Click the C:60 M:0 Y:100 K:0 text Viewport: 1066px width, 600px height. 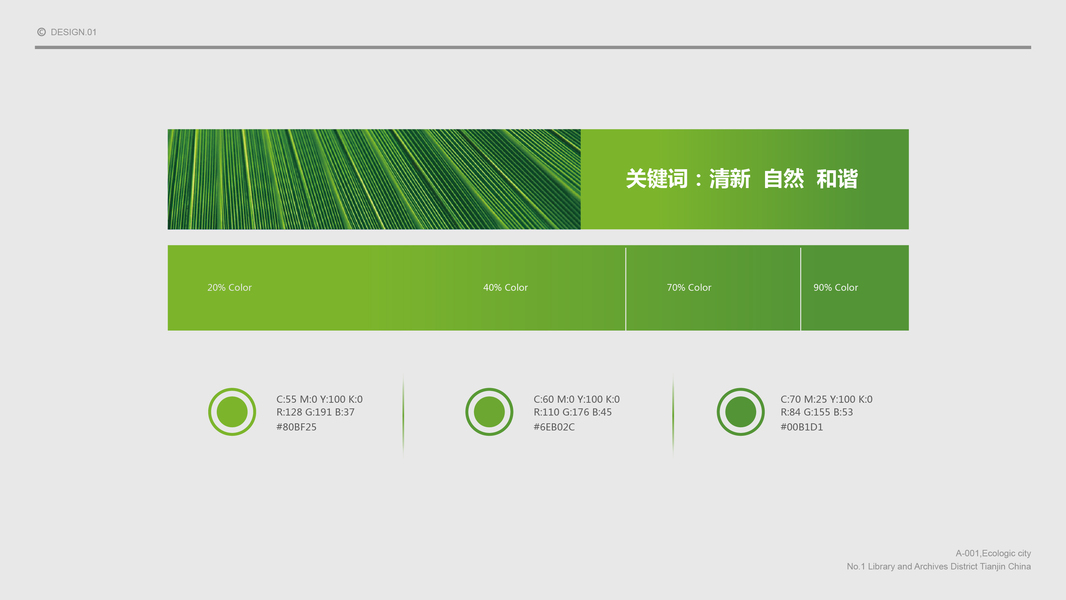(577, 400)
